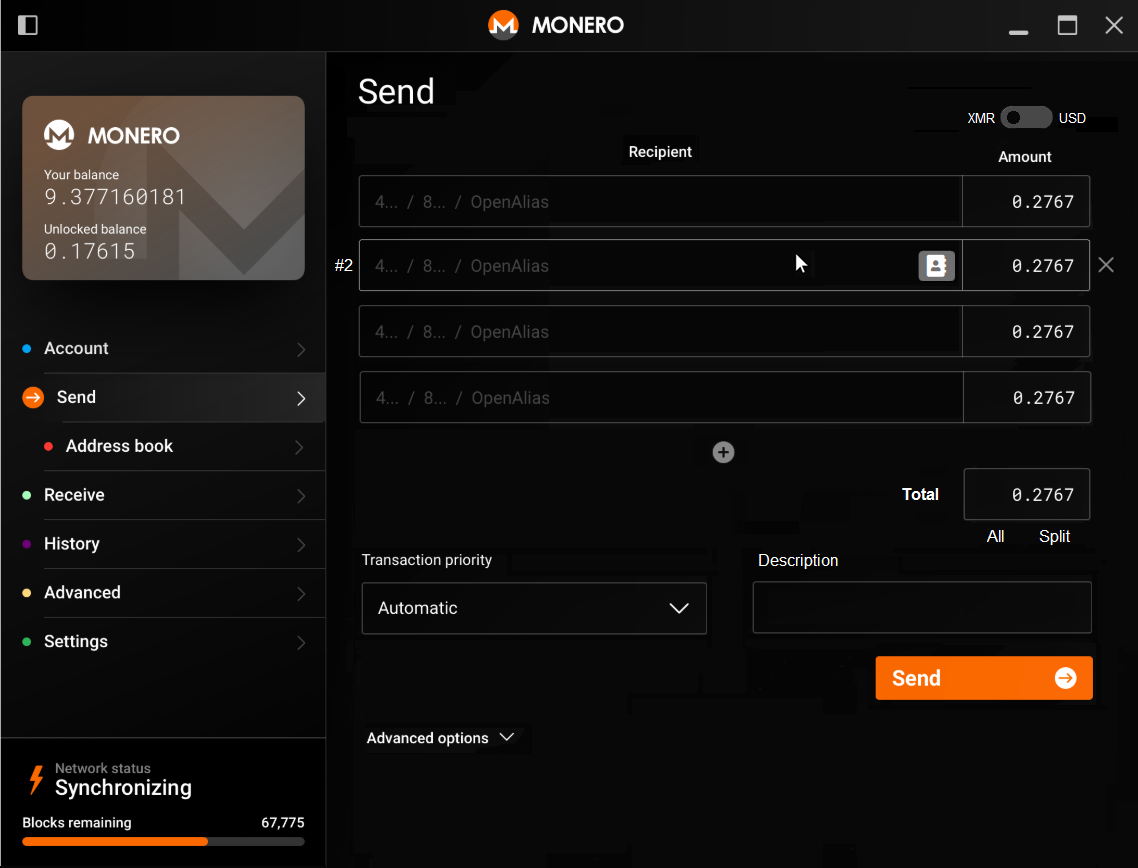Click the unlocked balance 0.17615

click(x=90, y=252)
